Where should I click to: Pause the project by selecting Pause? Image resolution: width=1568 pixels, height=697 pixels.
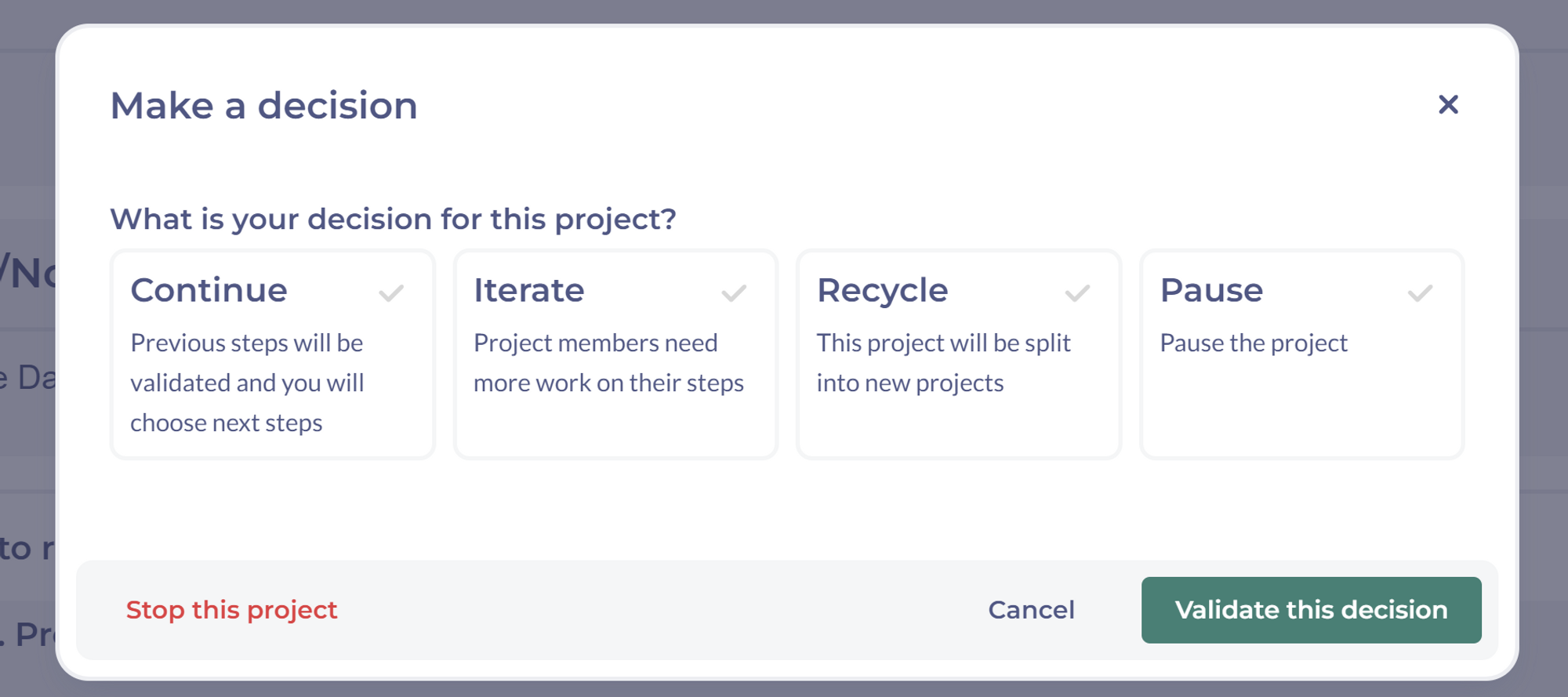tap(1301, 354)
